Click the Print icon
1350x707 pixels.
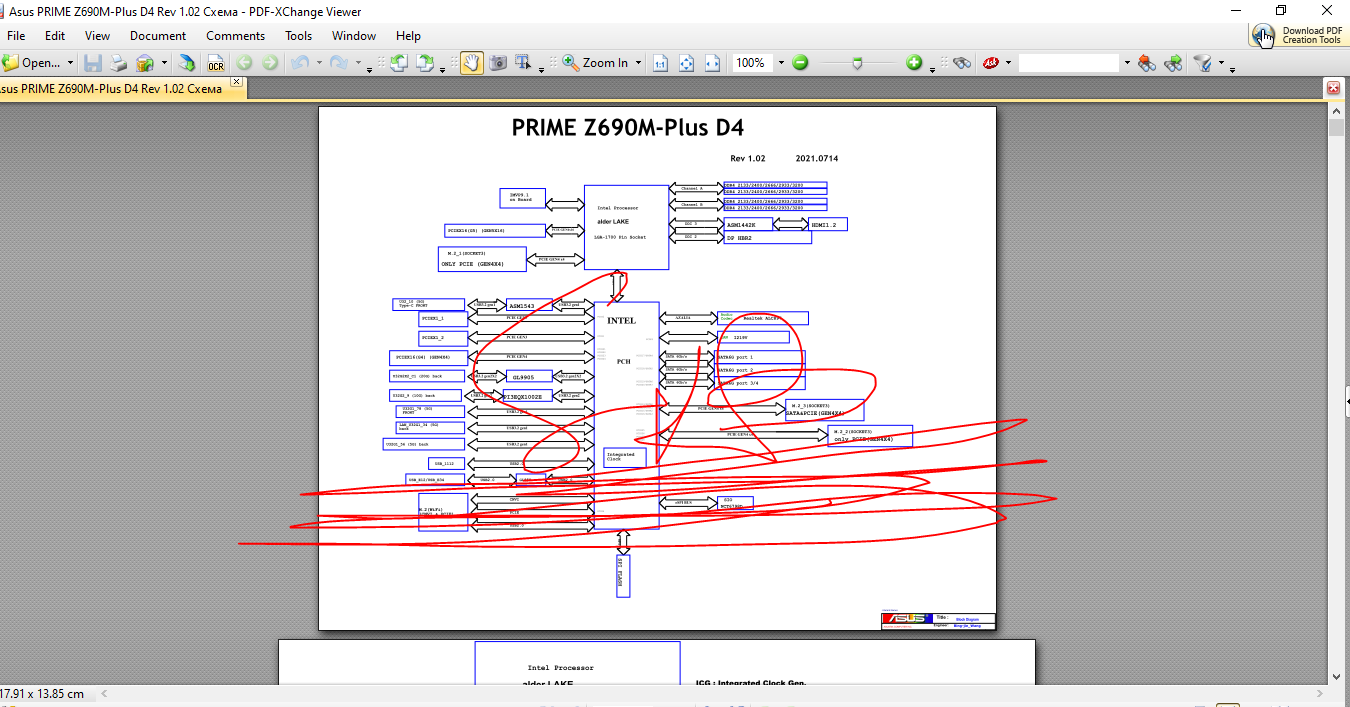pyautogui.click(x=118, y=63)
